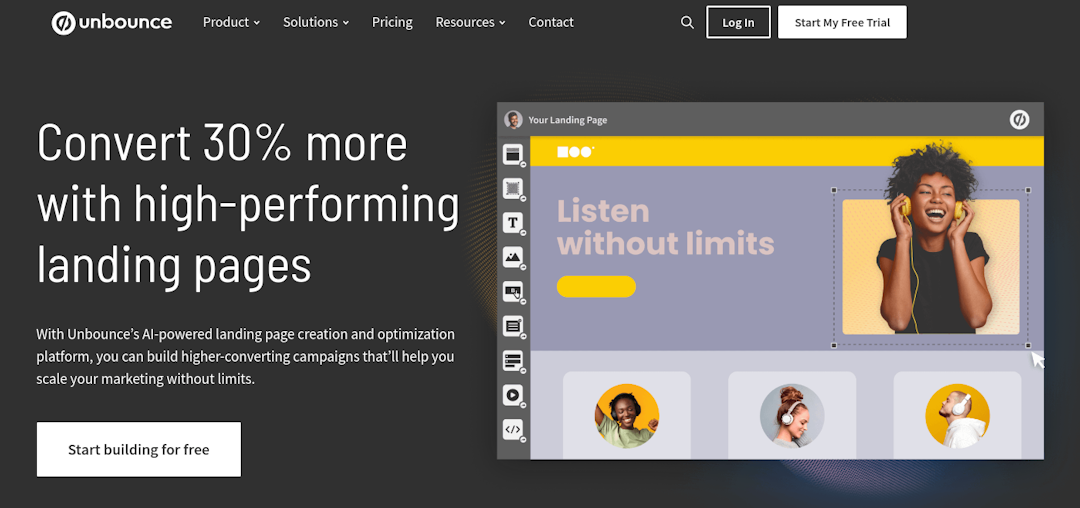Image resolution: width=1080 pixels, height=508 pixels.
Task: Expand the Product menu
Action: coord(231,23)
